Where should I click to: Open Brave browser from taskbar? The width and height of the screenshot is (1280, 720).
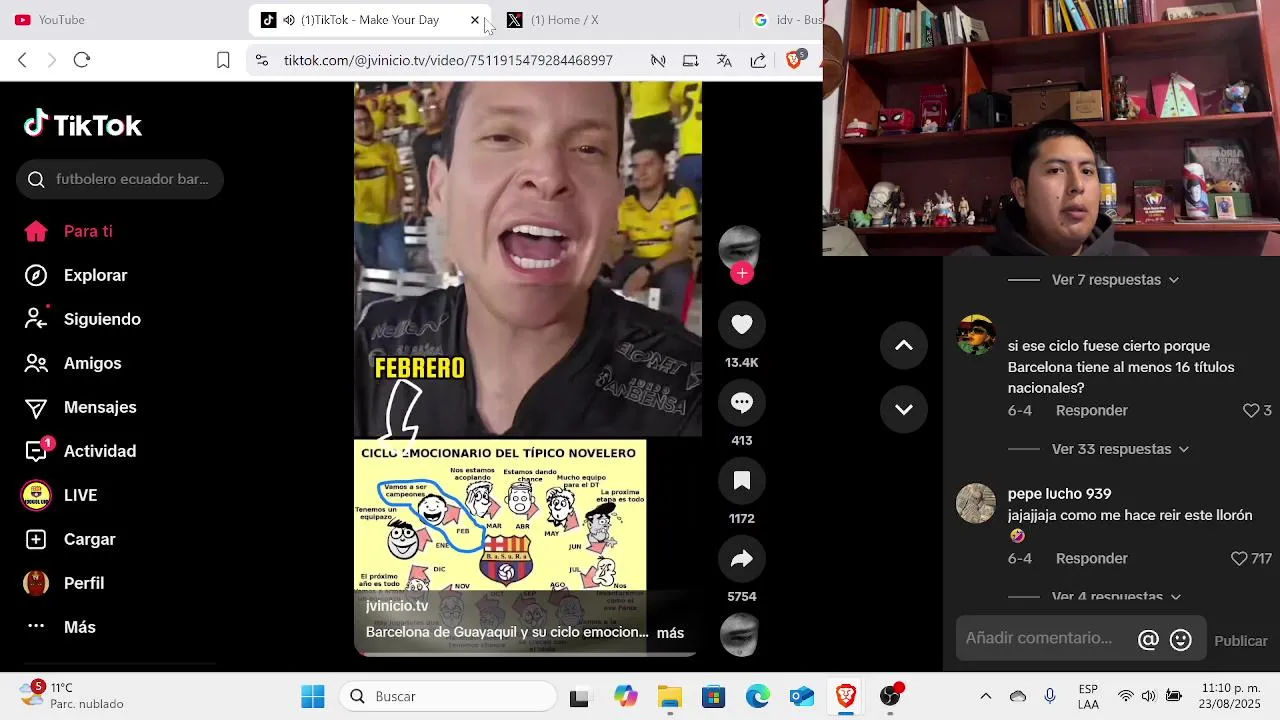[x=846, y=696]
